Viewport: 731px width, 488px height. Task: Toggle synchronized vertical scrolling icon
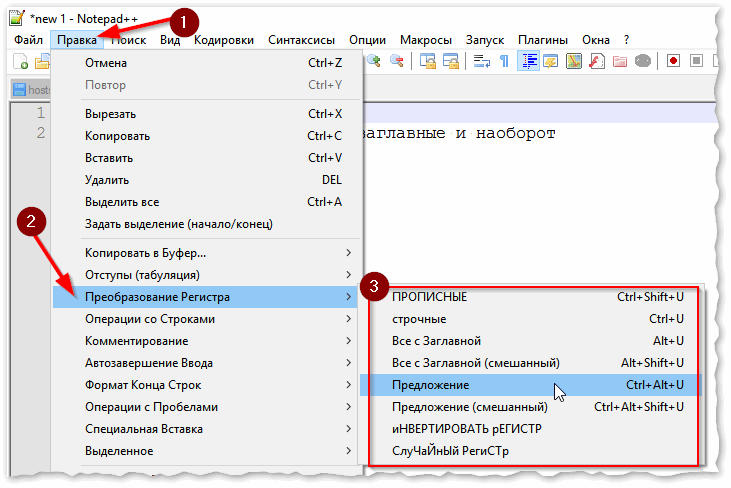(x=428, y=61)
